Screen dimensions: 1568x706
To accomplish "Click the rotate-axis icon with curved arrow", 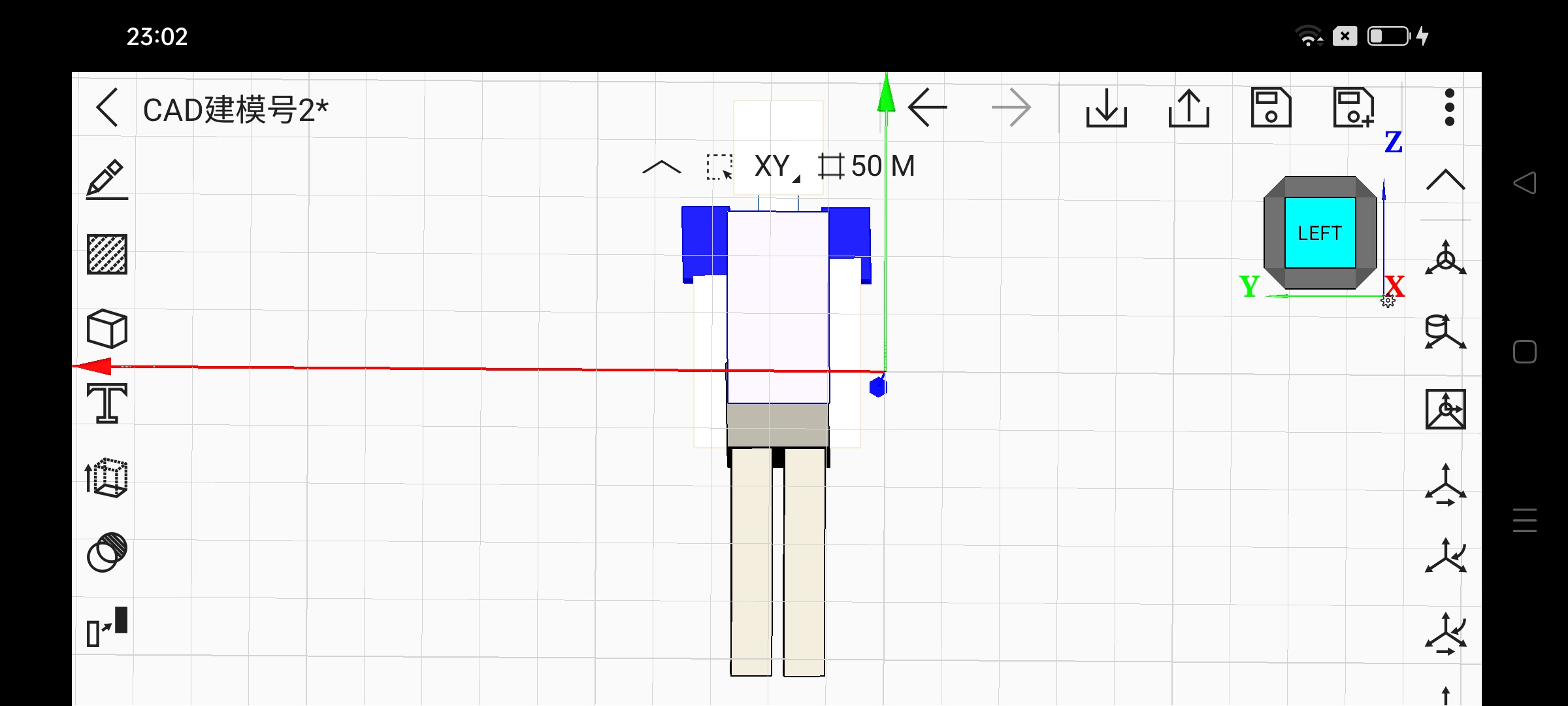I will click(x=1446, y=556).
